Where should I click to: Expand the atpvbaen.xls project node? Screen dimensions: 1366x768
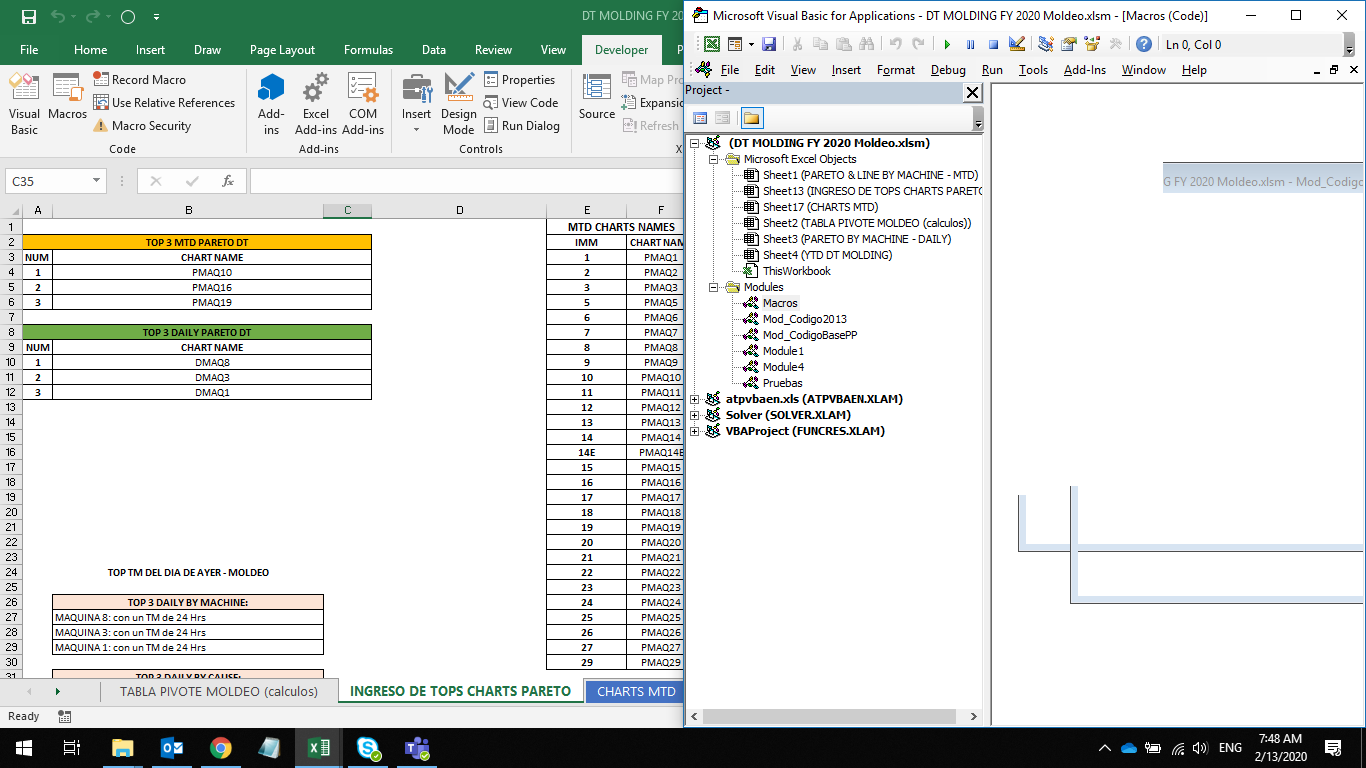pyautogui.click(x=695, y=399)
